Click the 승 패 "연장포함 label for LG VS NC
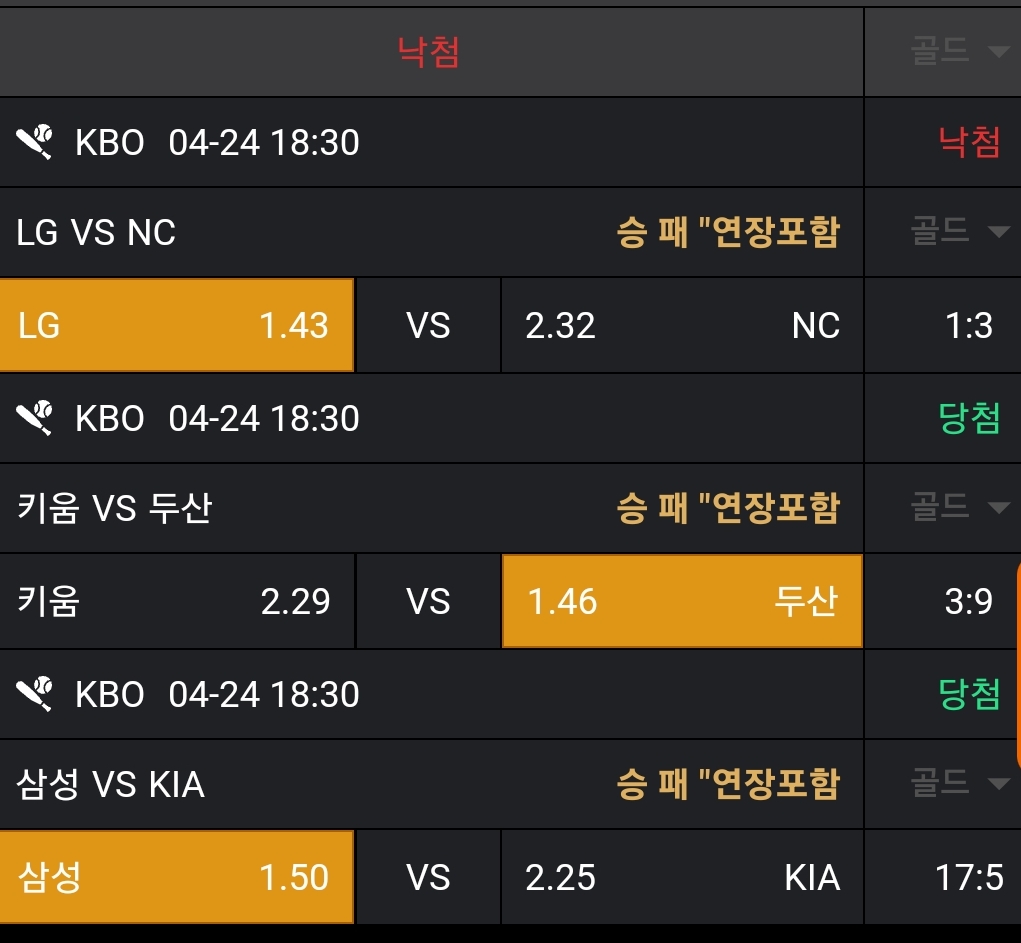The height and width of the screenshot is (943, 1021). click(727, 232)
